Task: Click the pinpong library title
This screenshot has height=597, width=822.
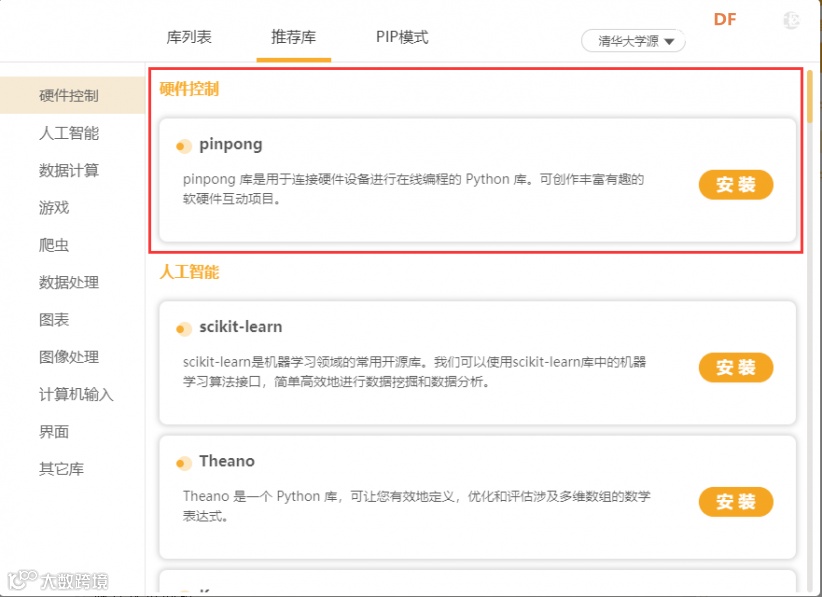Action: (x=231, y=145)
